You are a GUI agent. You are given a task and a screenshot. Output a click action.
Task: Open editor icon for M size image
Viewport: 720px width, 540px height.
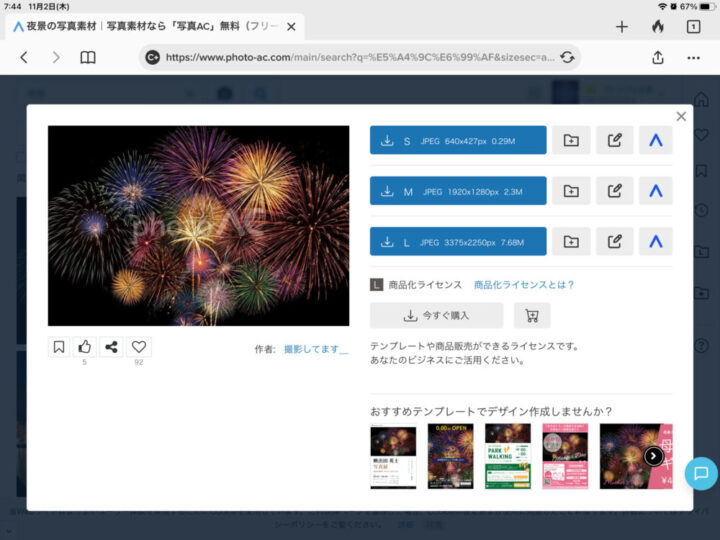(615, 191)
